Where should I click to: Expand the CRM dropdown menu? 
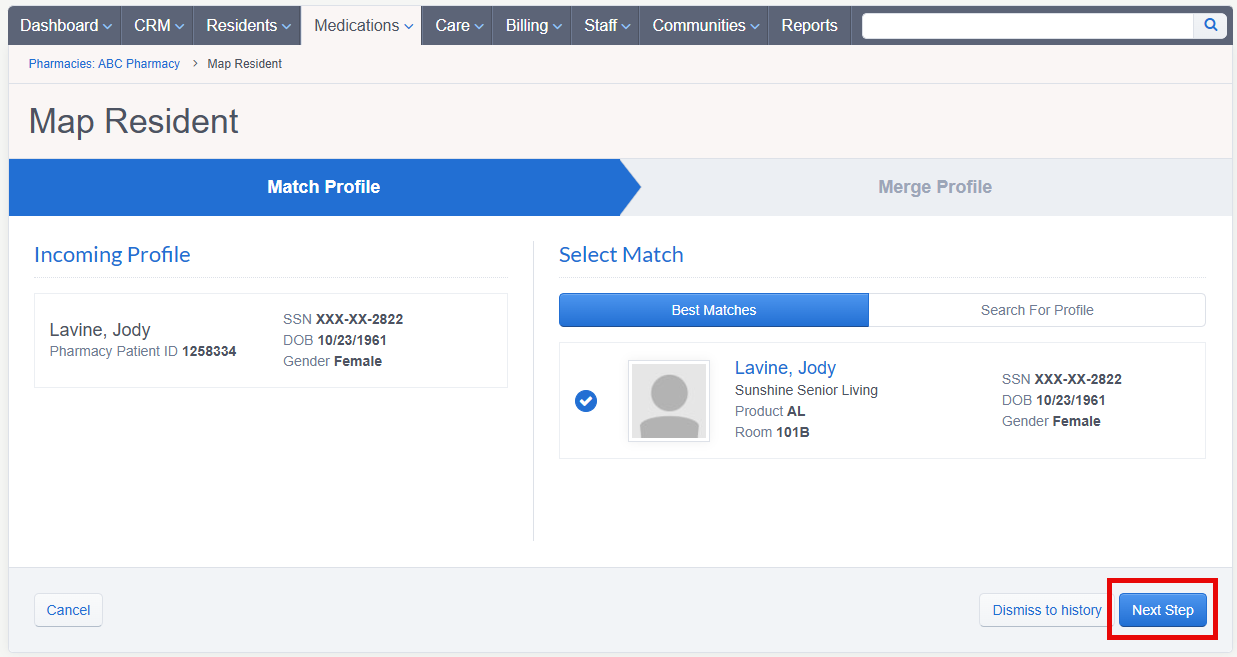click(158, 26)
